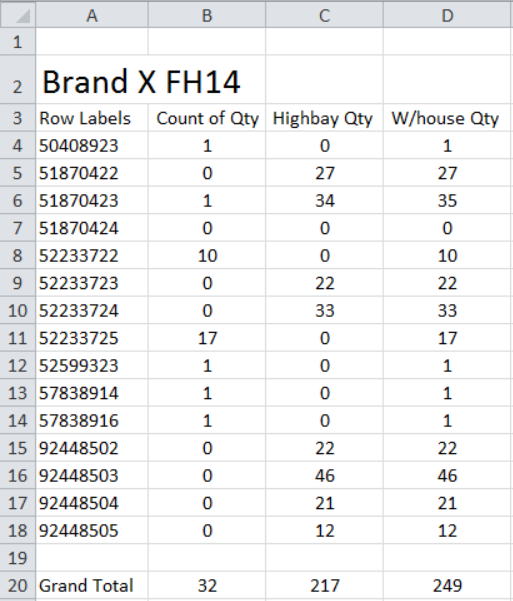Screen dimensions: 513x601
Task: Select W/house Qty 46 for 92448503
Action: point(447,476)
